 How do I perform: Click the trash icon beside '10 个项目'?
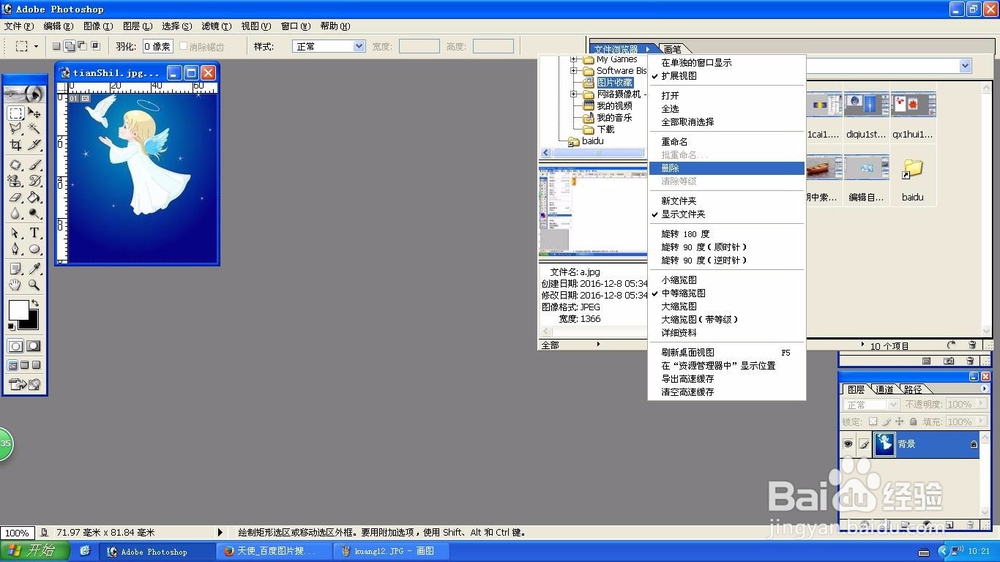coord(971,345)
